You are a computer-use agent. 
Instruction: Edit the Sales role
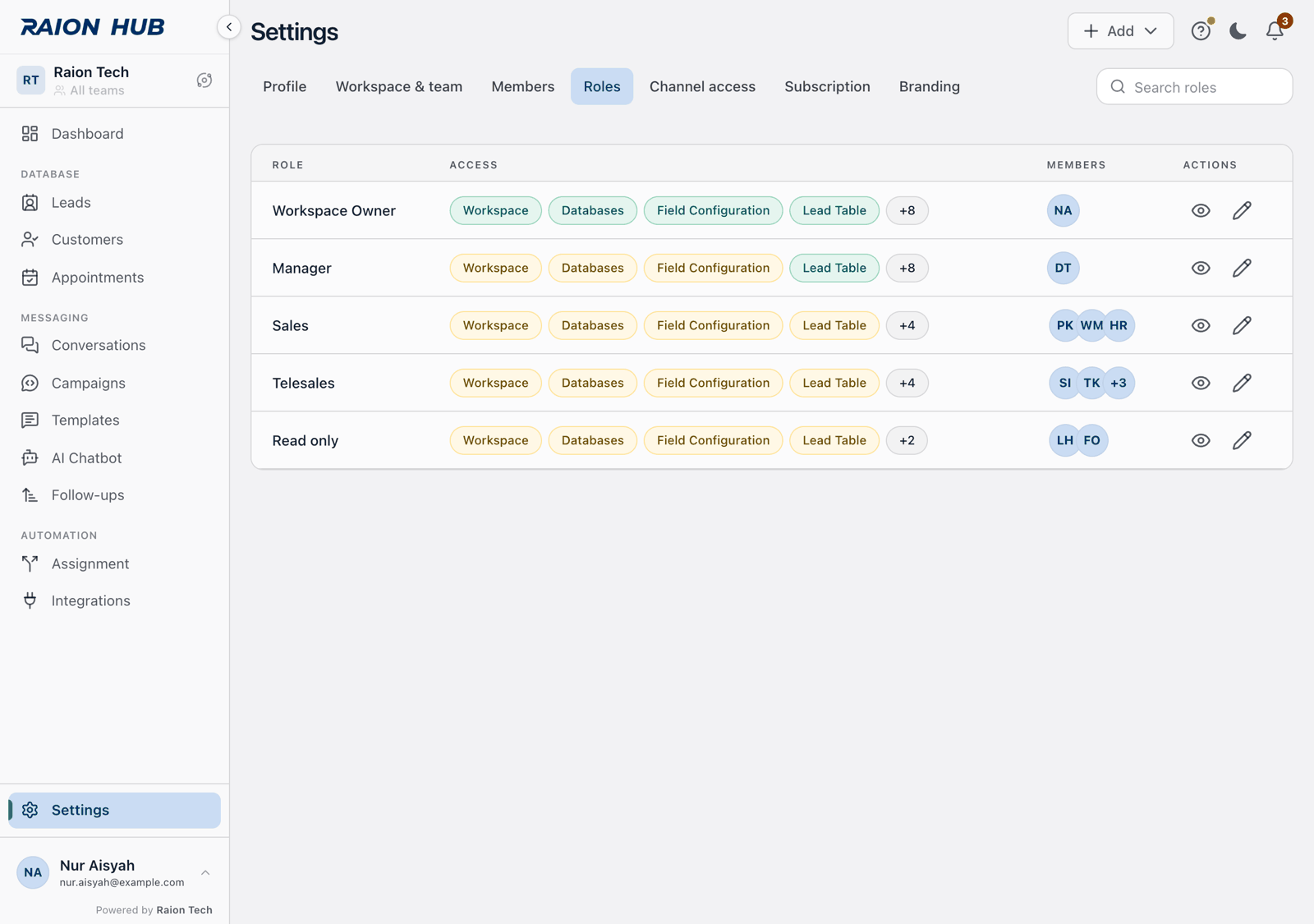(1242, 326)
